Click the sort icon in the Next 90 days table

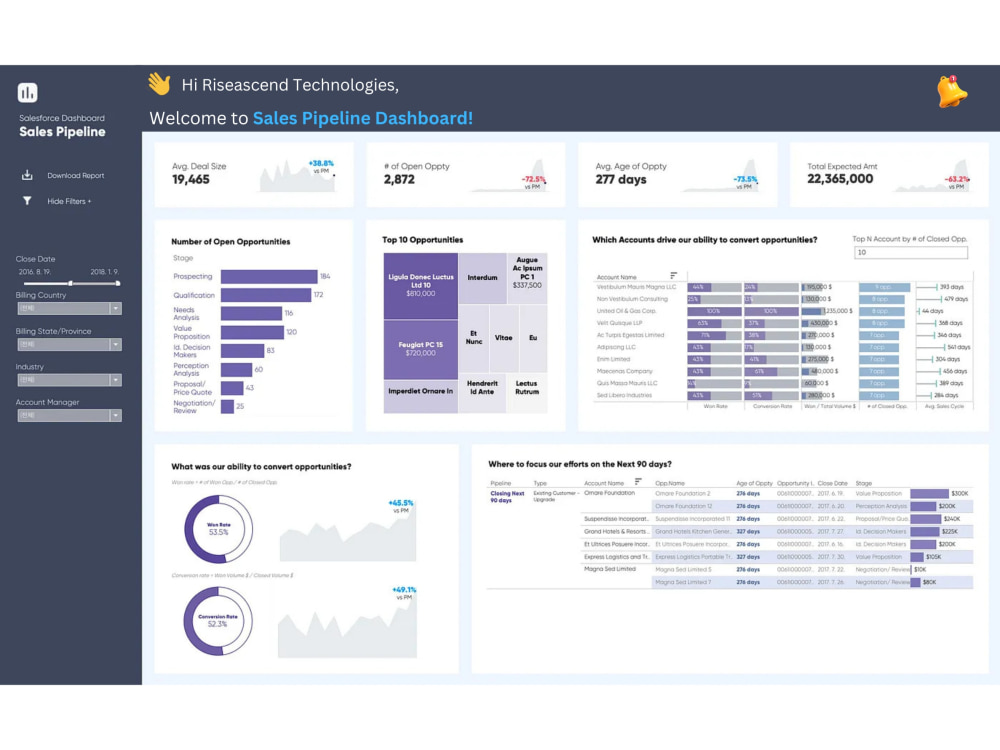tap(637, 481)
